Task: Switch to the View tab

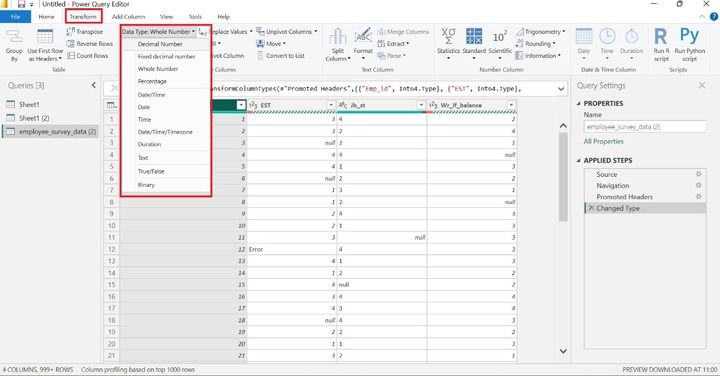Action: click(x=166, y=17)
